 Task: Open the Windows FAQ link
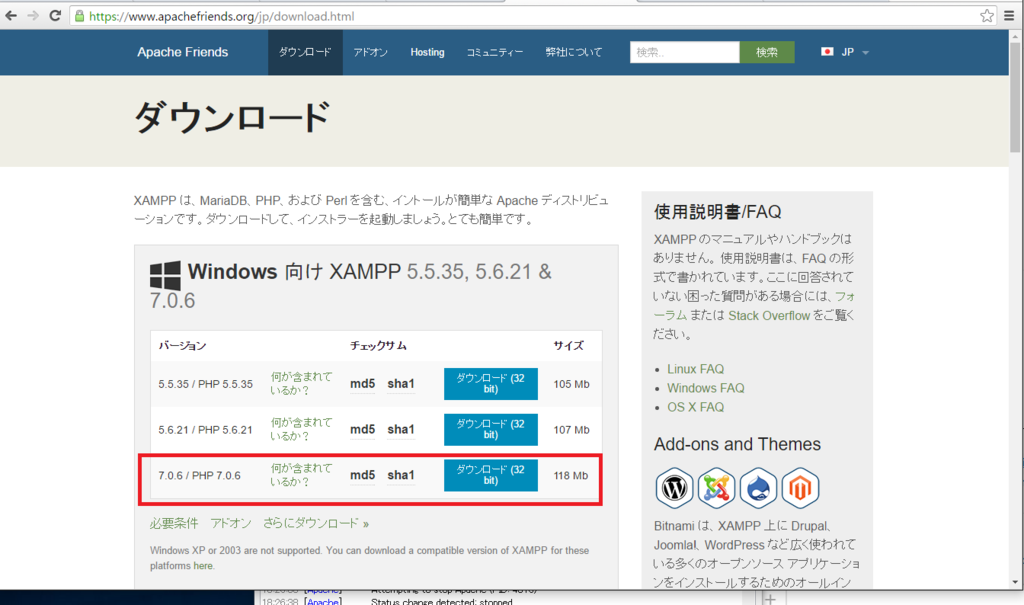click(x=705, y=388)
